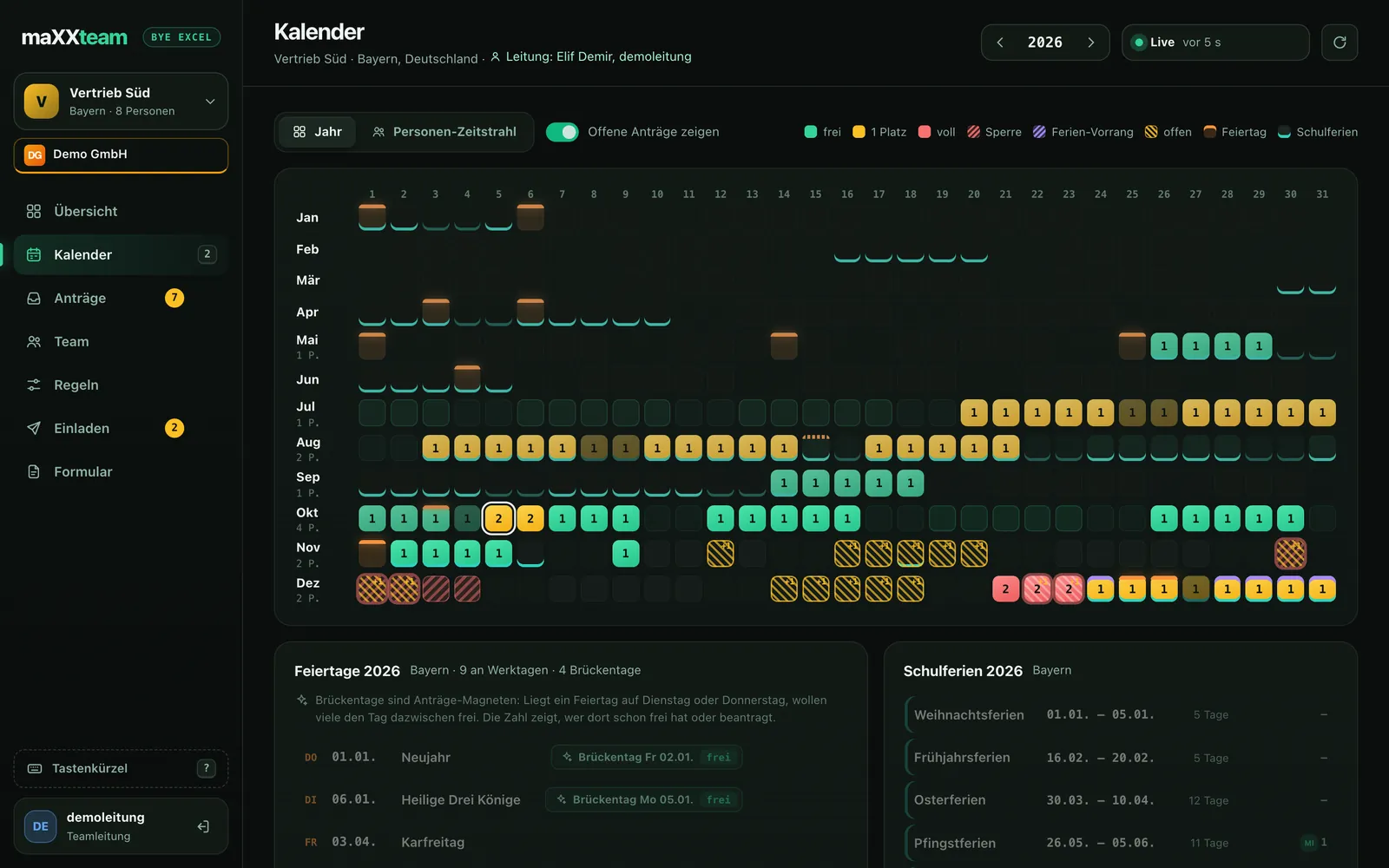The width and height of the screenshot is (1389, 868).
Task: Click the Anträge badge showing 7
Action: point(174,298)
